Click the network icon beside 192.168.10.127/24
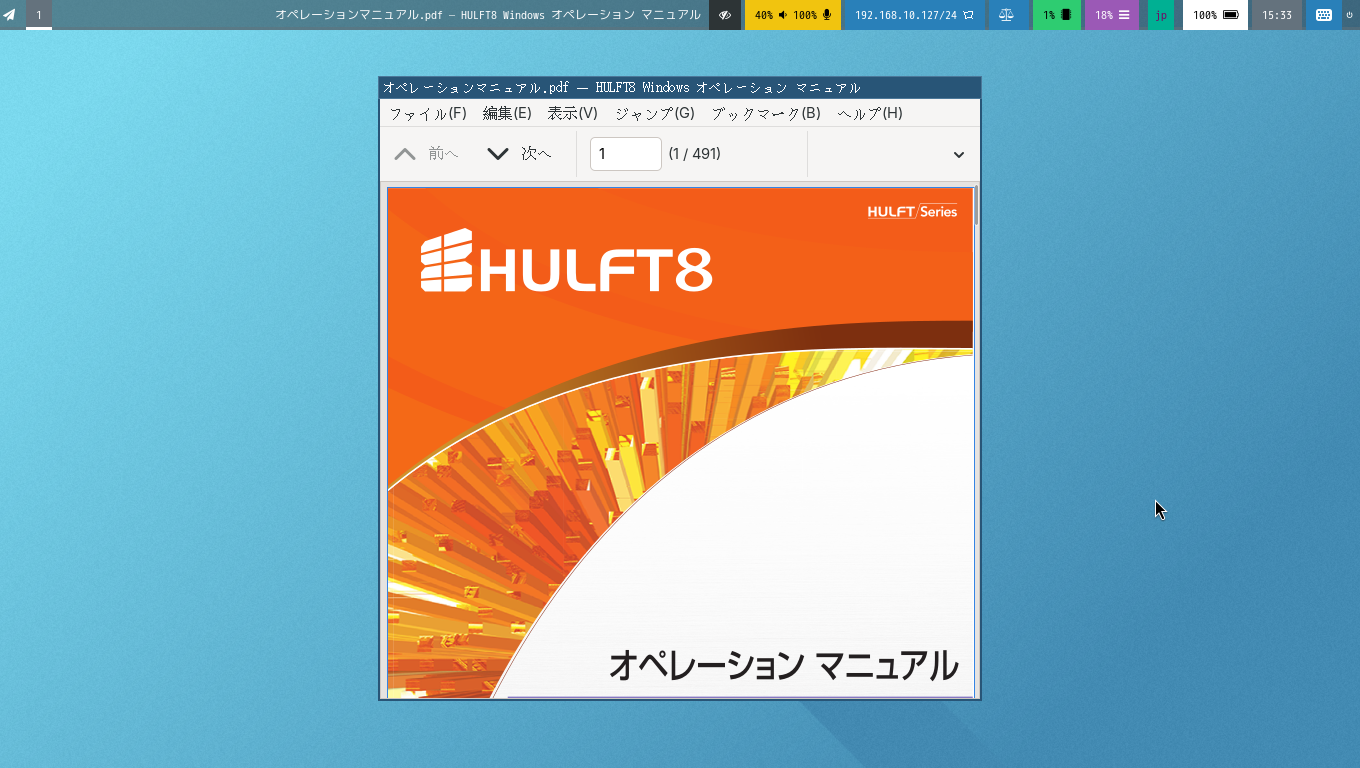The image size is (1360, 768). [968, 15]
